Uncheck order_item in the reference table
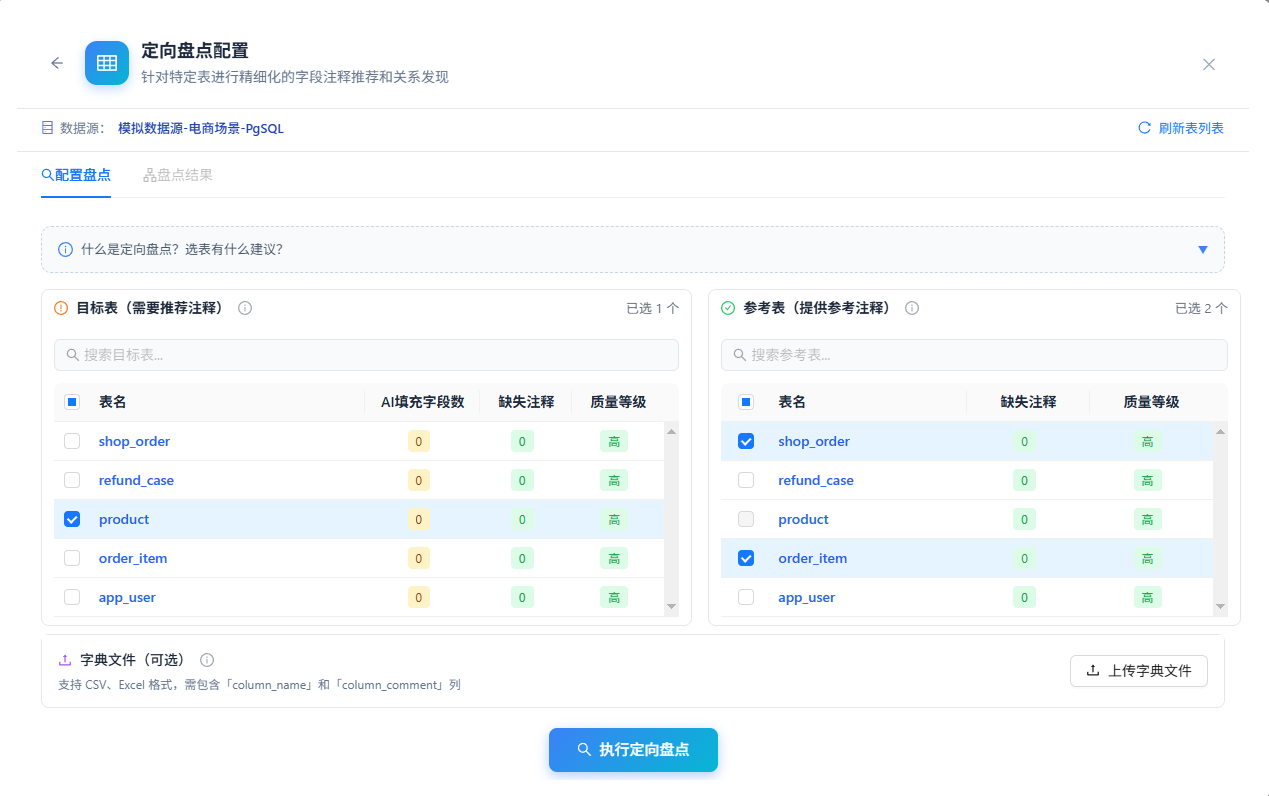Image resolution: width=1269 pixels, height=796 pixels. (746, 558)
